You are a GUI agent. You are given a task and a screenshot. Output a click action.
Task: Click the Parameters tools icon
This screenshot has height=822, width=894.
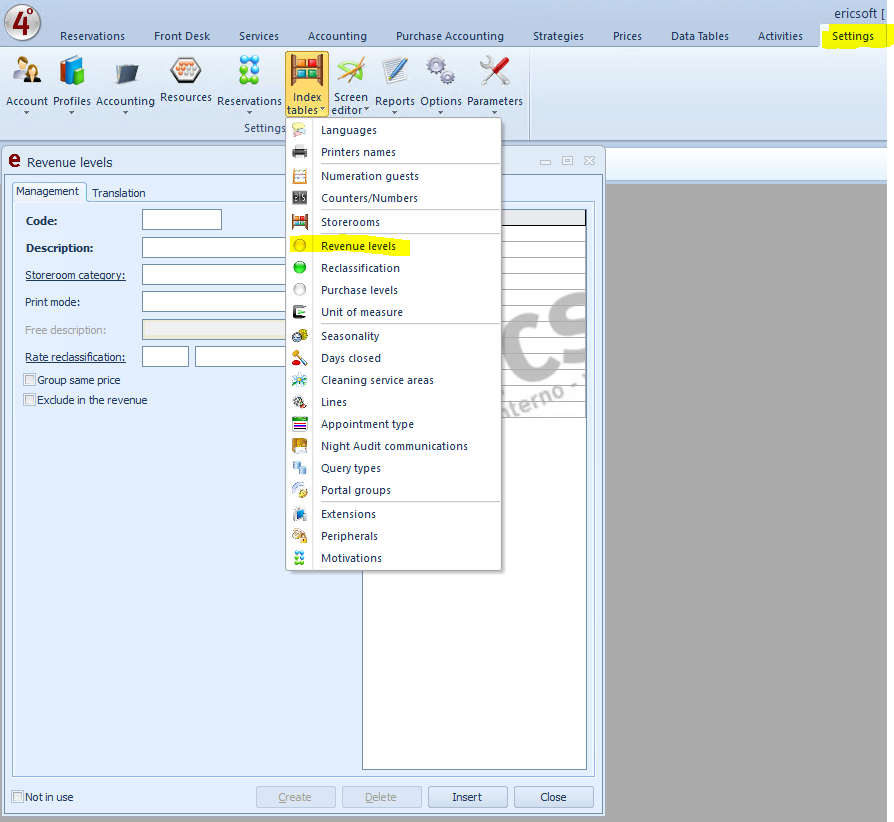tap(494, 71)
